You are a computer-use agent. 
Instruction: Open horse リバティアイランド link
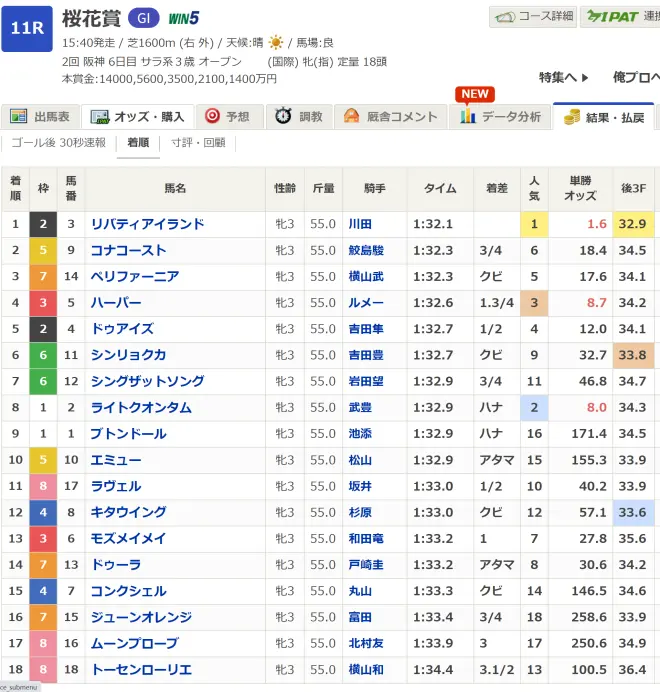(147, 224)
